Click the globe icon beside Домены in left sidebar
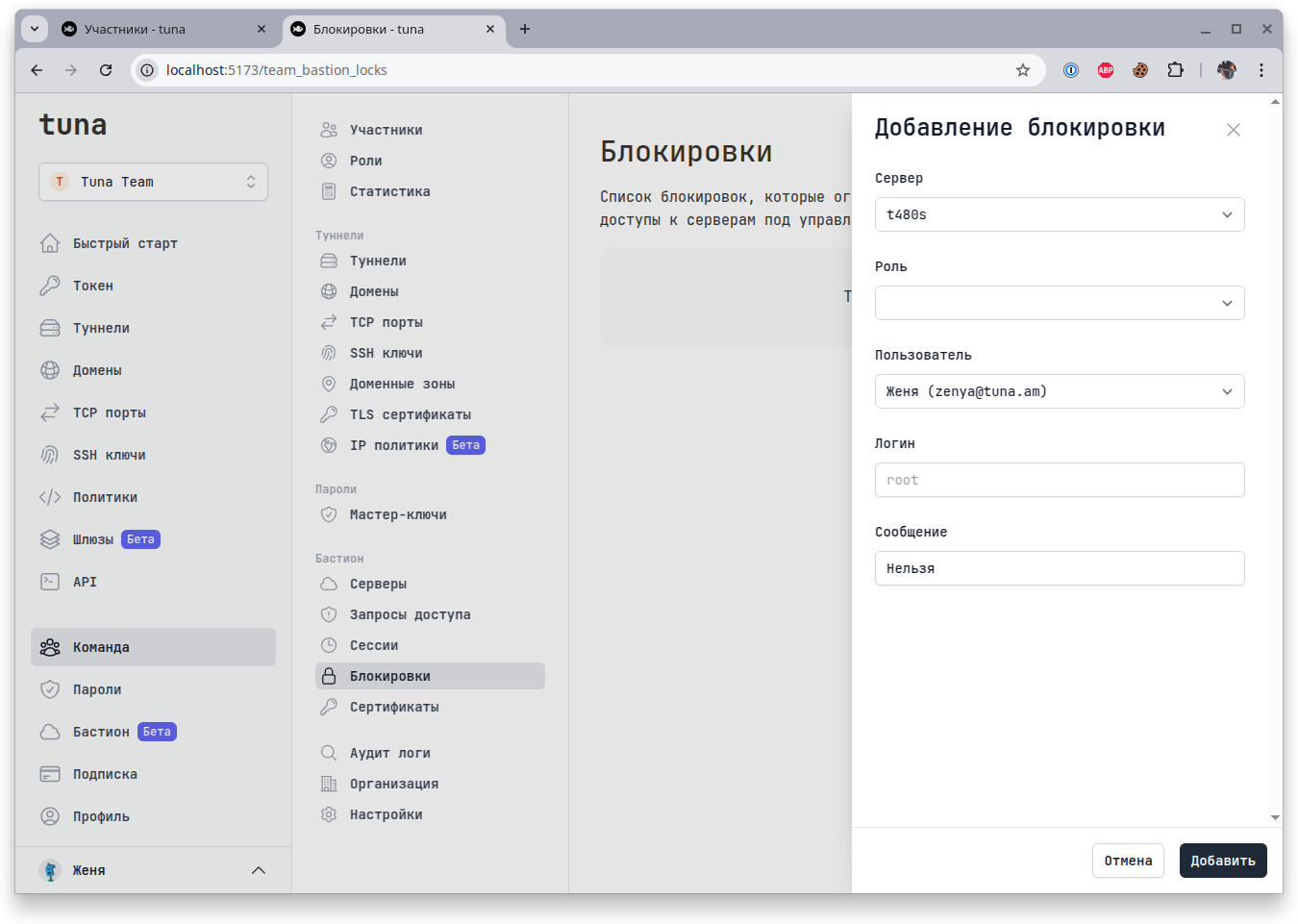 [50, 370]
